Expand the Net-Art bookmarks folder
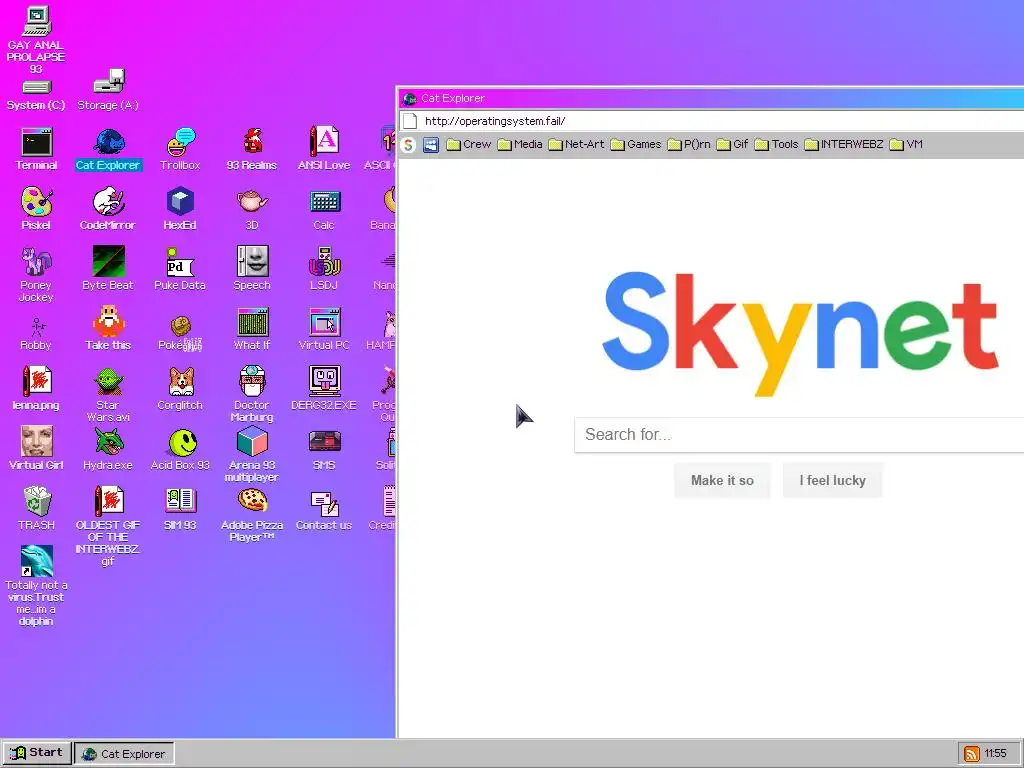Image resolution: width=1024 pixels, height=768 pixels. [576, 144]
